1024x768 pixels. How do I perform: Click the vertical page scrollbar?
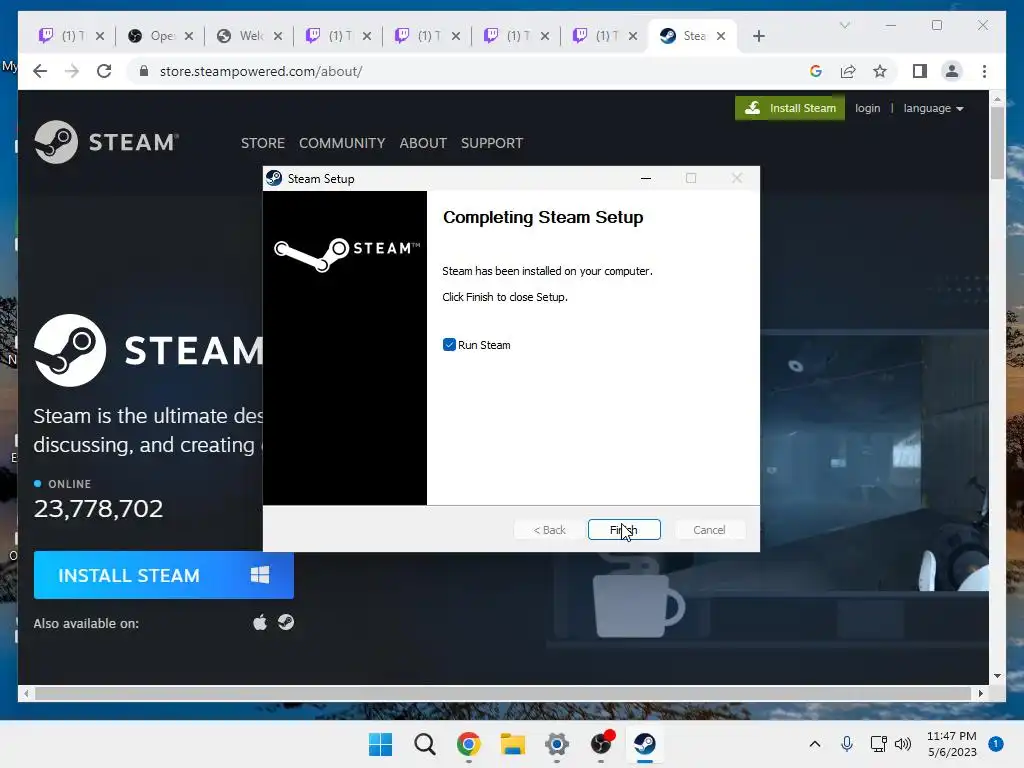coord(997,142)
